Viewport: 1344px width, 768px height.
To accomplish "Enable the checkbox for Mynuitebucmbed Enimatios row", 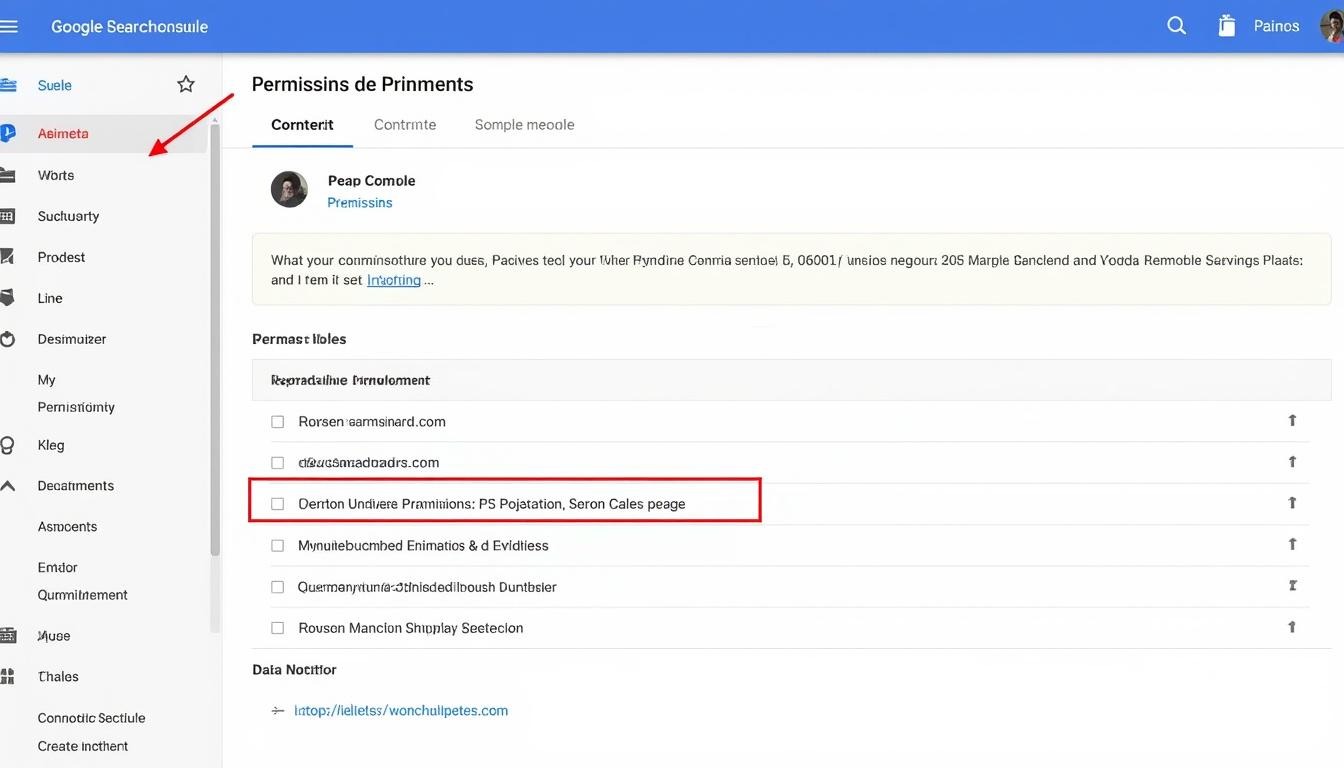I will [277, 545].
